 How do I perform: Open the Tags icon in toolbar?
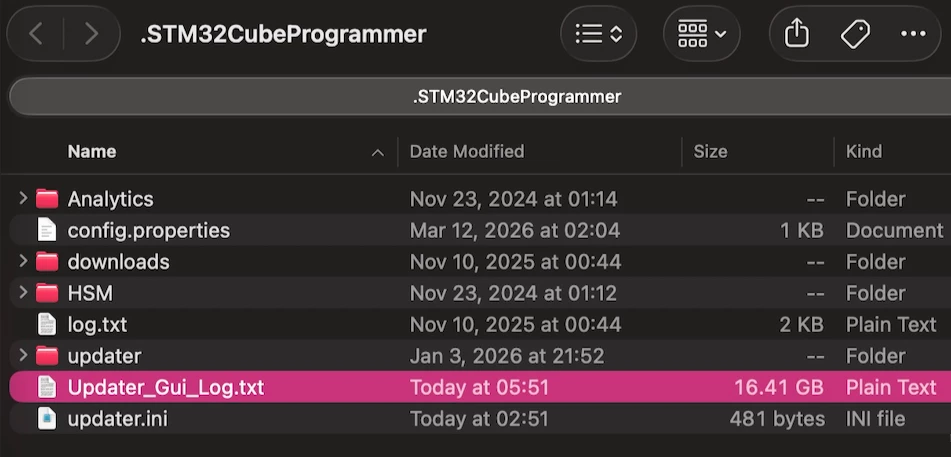point(855,34)
